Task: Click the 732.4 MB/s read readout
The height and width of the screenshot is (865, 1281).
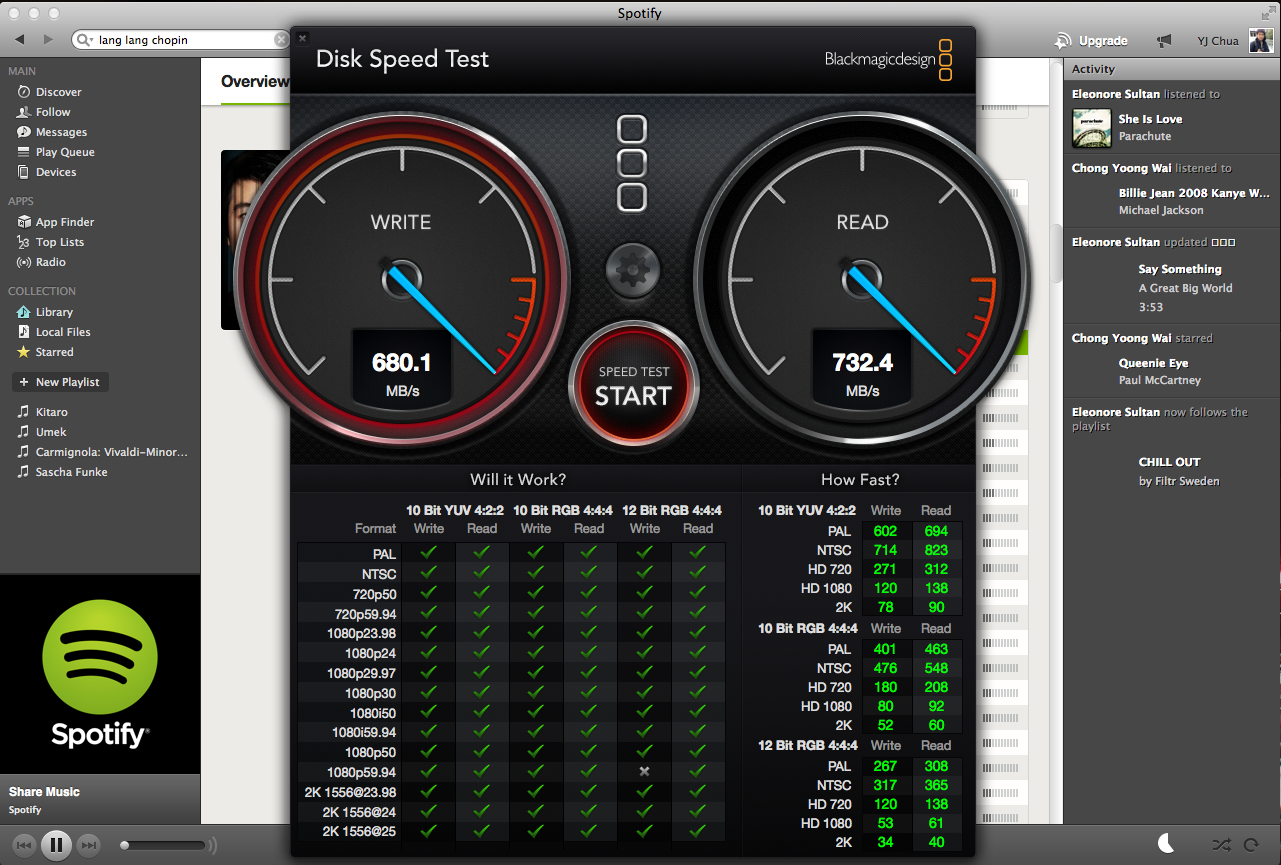Action: point(862,372)
